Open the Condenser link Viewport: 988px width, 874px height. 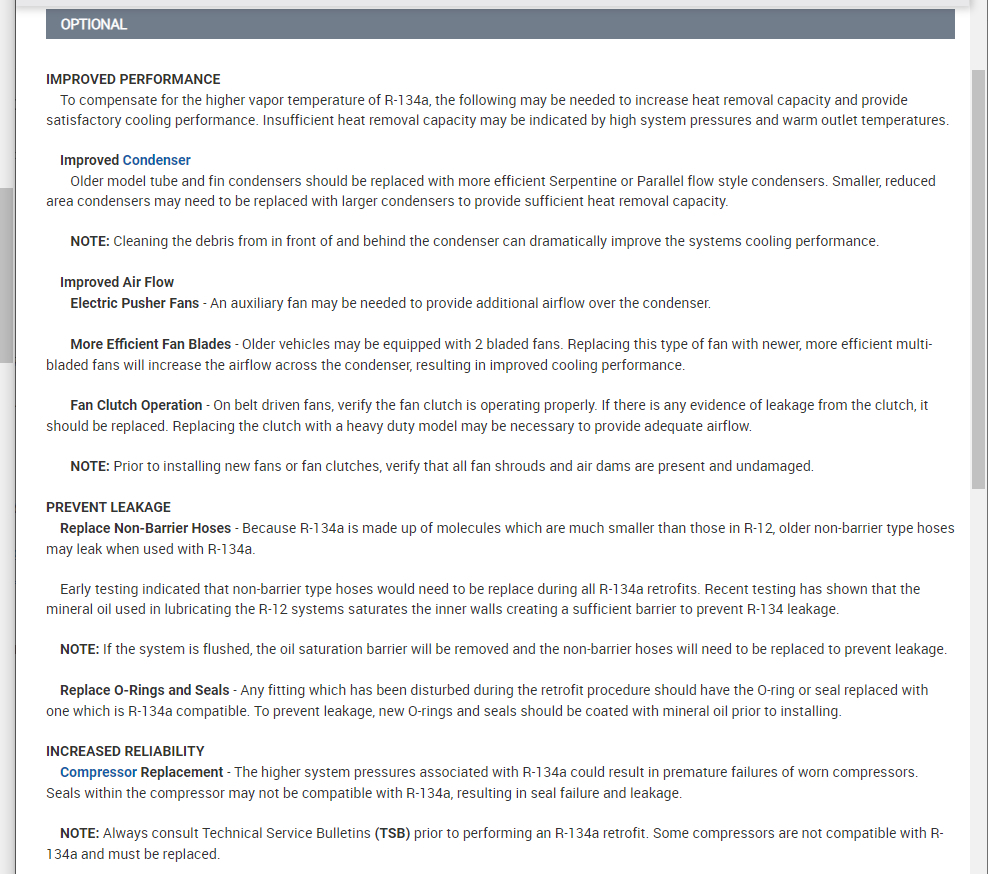156,160
